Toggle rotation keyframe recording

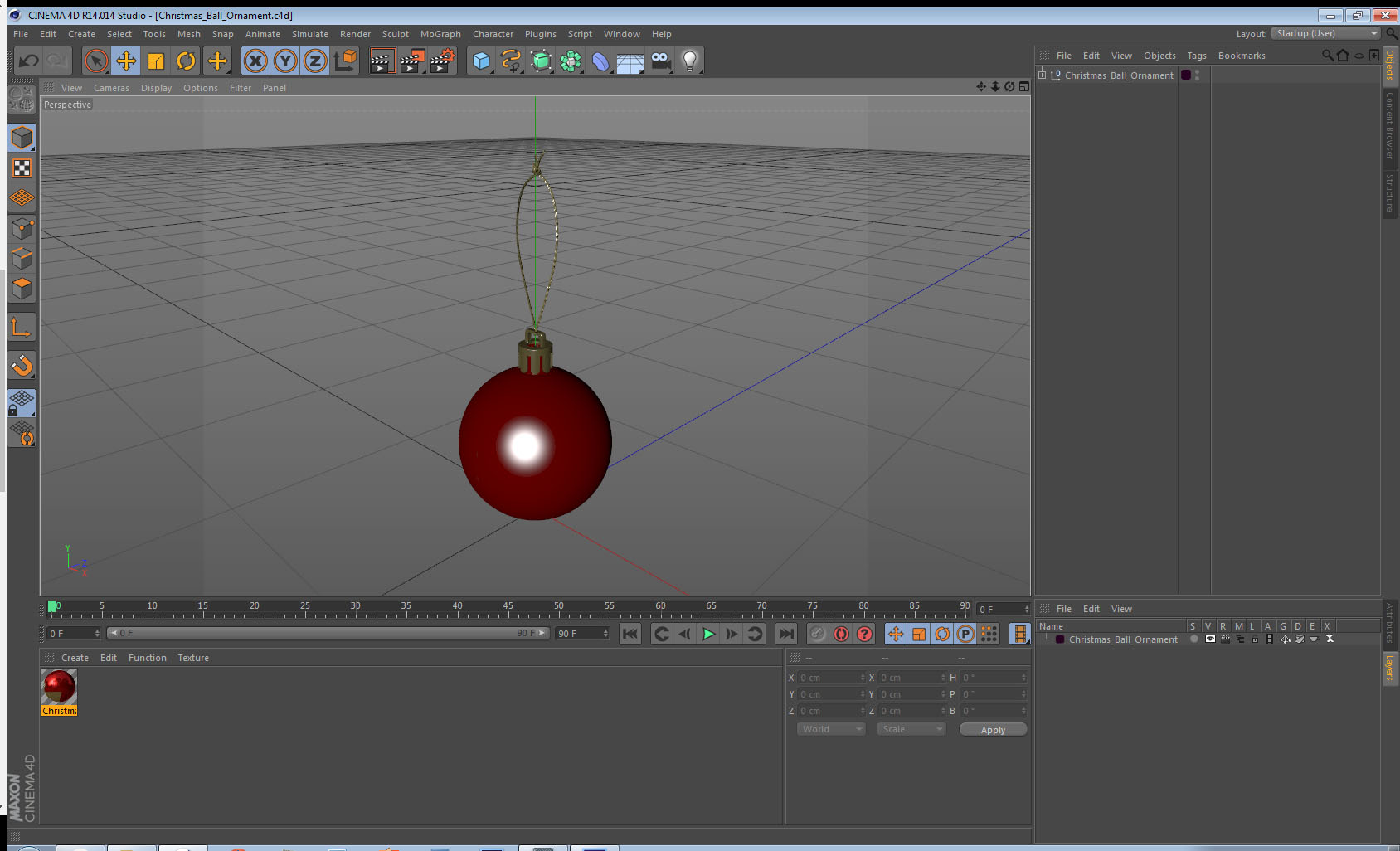point(942,634)
